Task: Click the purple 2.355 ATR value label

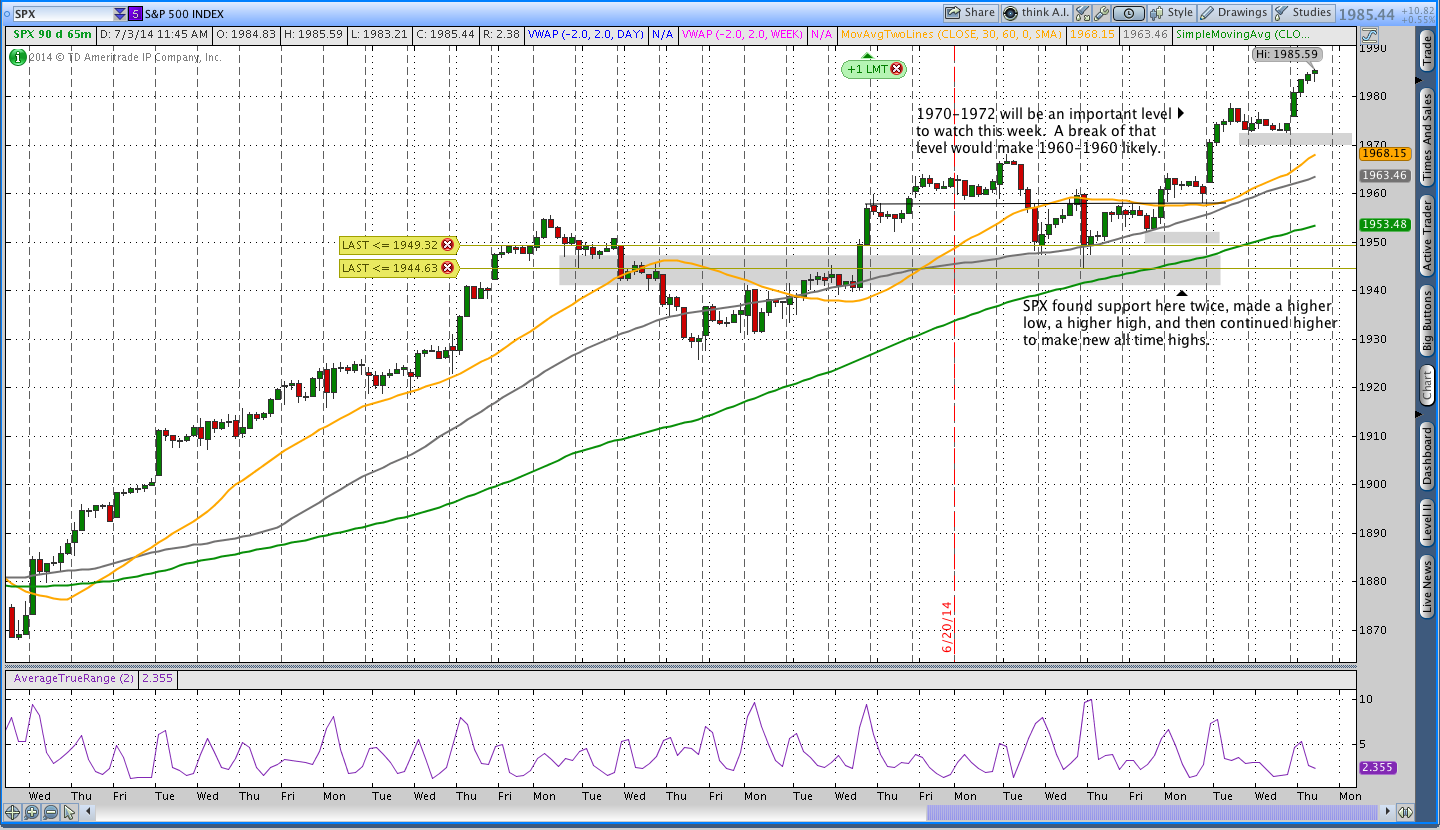Action: coord(1377,768)
